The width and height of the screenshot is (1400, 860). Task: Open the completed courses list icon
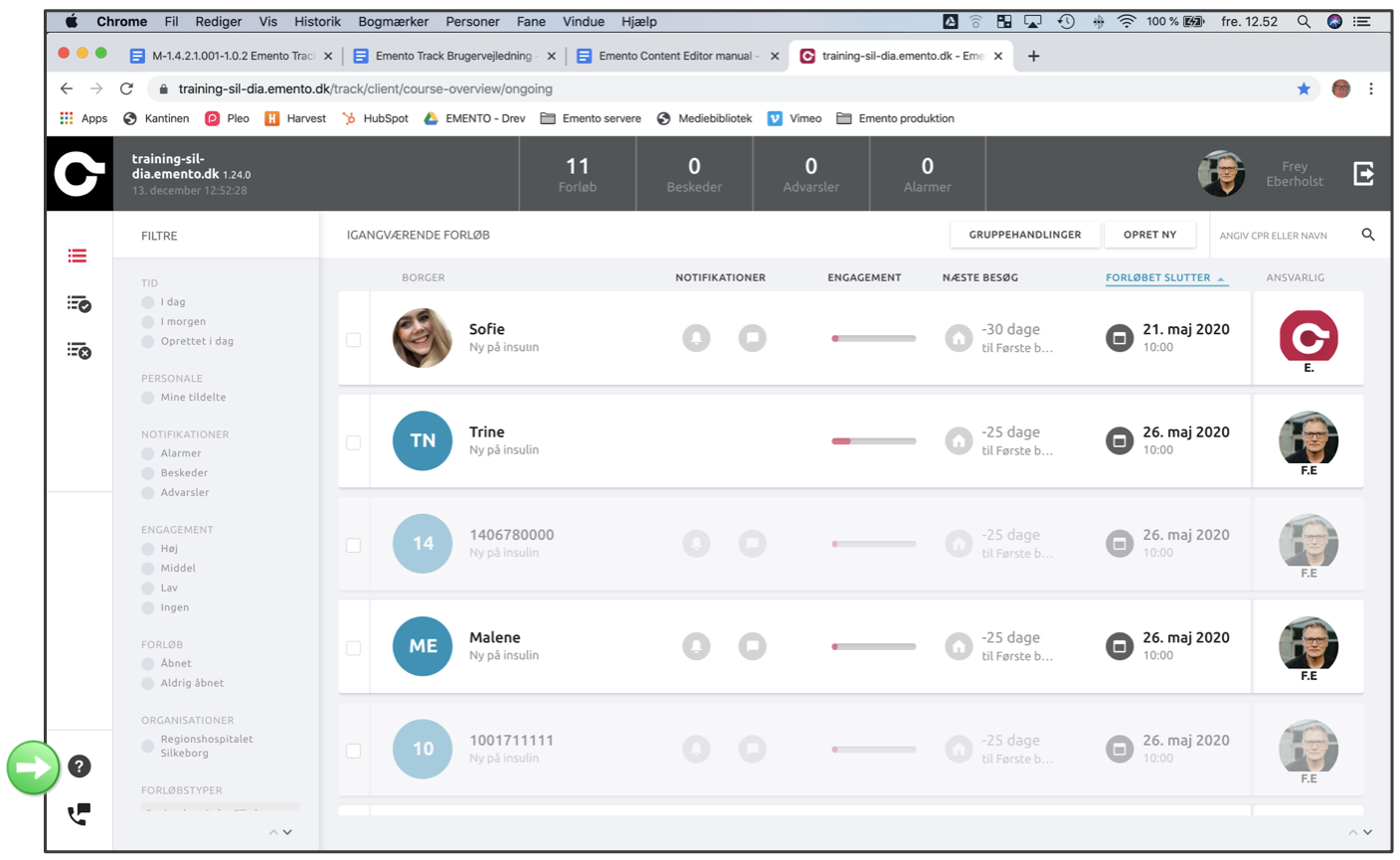click(x=79, y=303)
